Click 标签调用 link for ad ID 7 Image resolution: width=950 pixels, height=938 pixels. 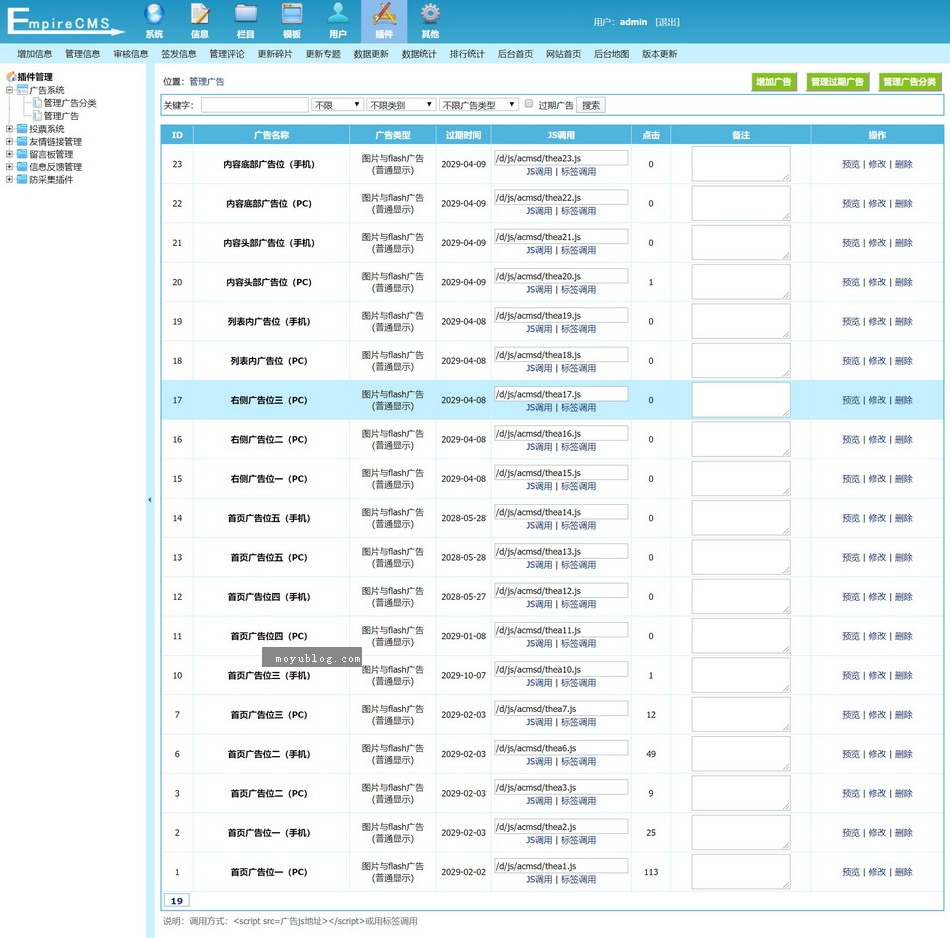tap(578, 722)
